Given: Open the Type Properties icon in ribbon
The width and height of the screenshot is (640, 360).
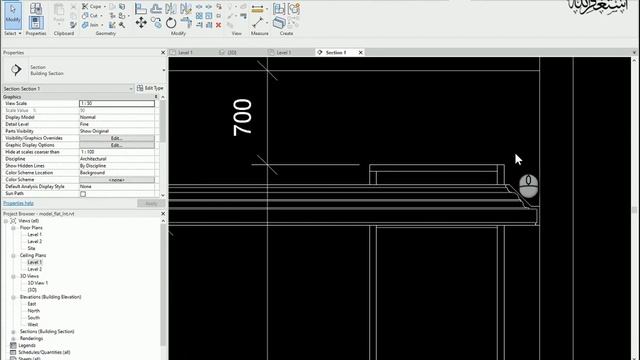Looking at the screenshot, I should [x=36, y=8].
